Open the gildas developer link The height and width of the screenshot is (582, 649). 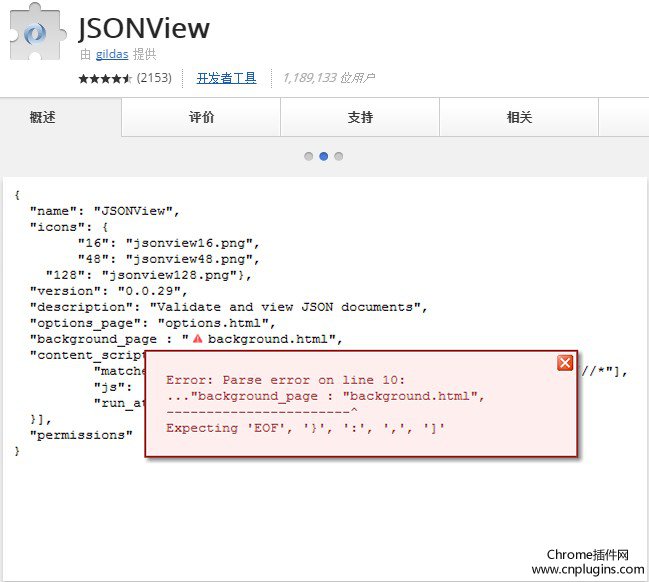pyautogui.click(x=112, y=54)
